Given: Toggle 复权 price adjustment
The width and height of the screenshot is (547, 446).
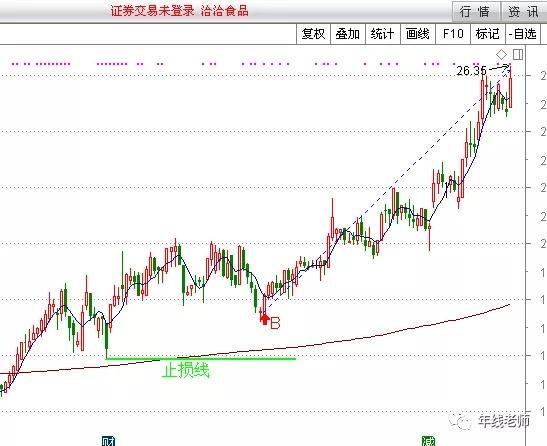Looking at the screenshot, I should click(313, 34).
